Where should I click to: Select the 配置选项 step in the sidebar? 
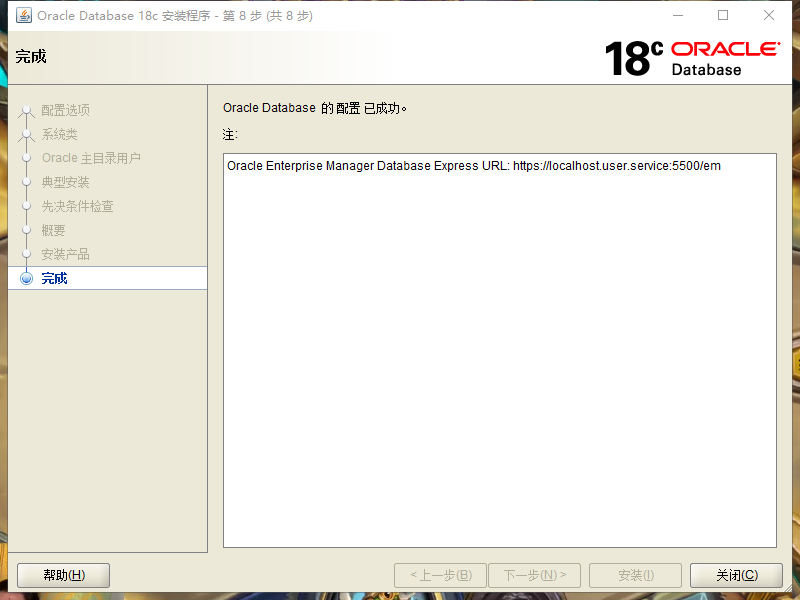pyautogui.click(x=65, y=110)
